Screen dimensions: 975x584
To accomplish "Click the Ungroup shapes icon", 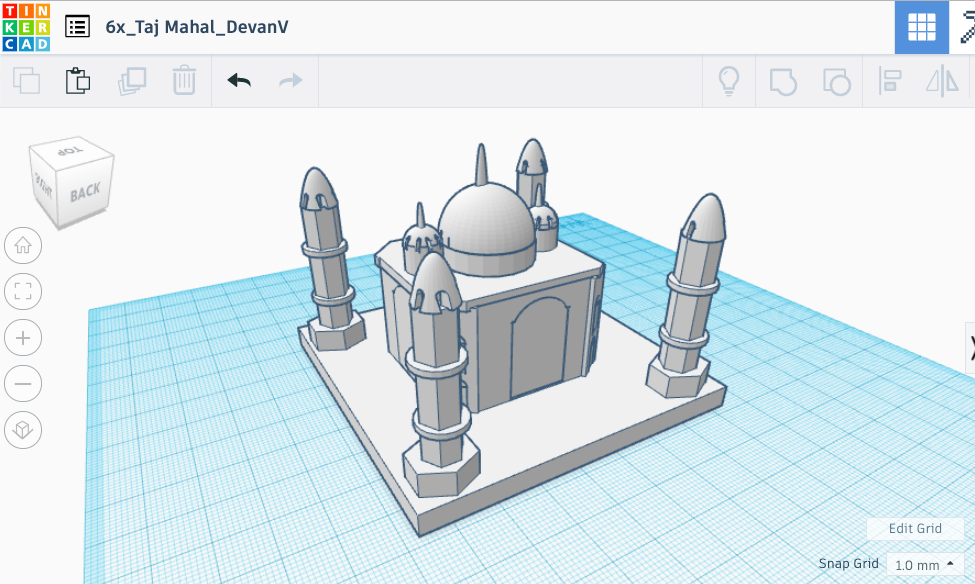I will pos(835,81).
